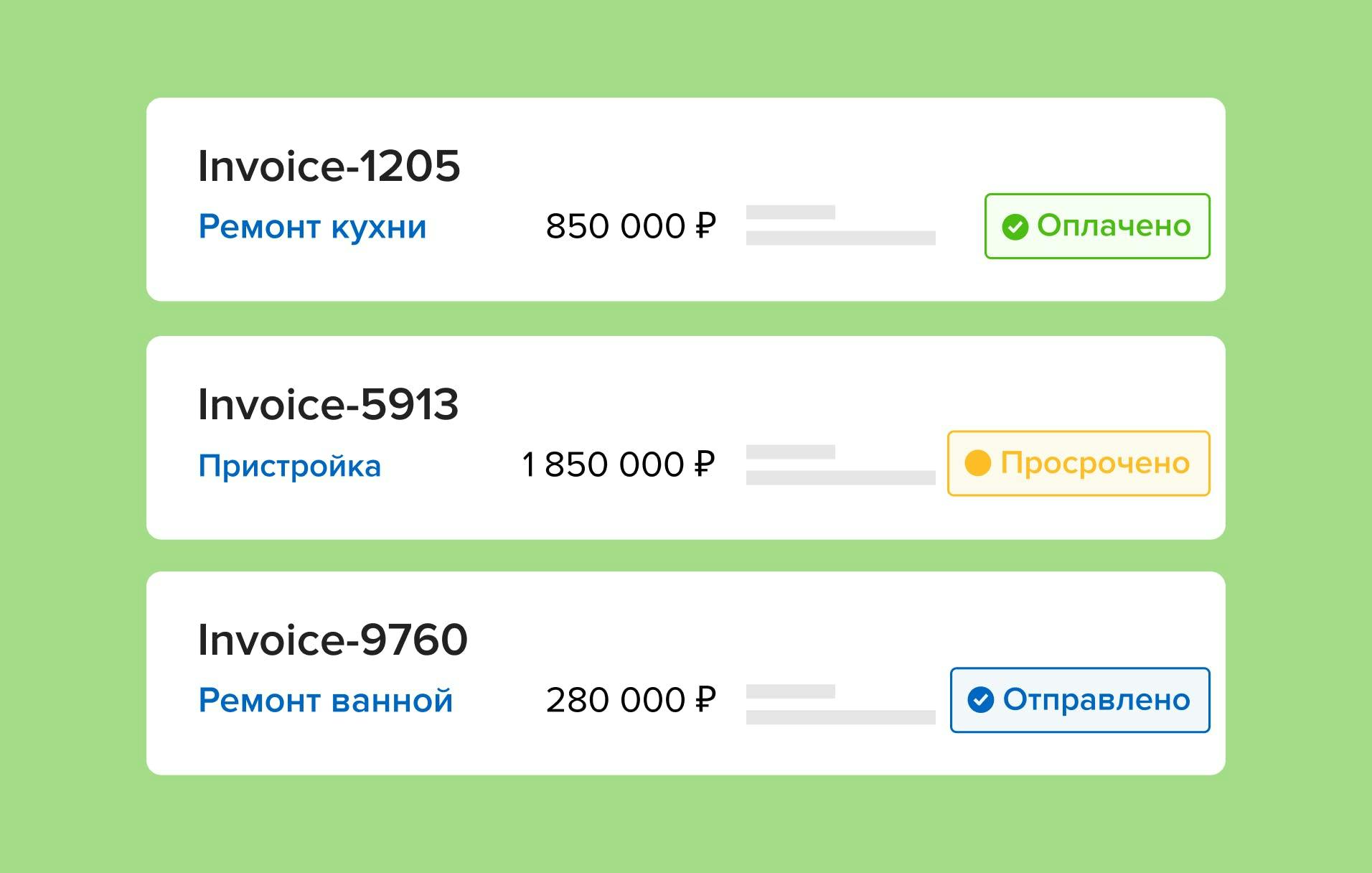
Task: Click the green checkmark icon in Оплачено badge
Action: (1015, 227)
